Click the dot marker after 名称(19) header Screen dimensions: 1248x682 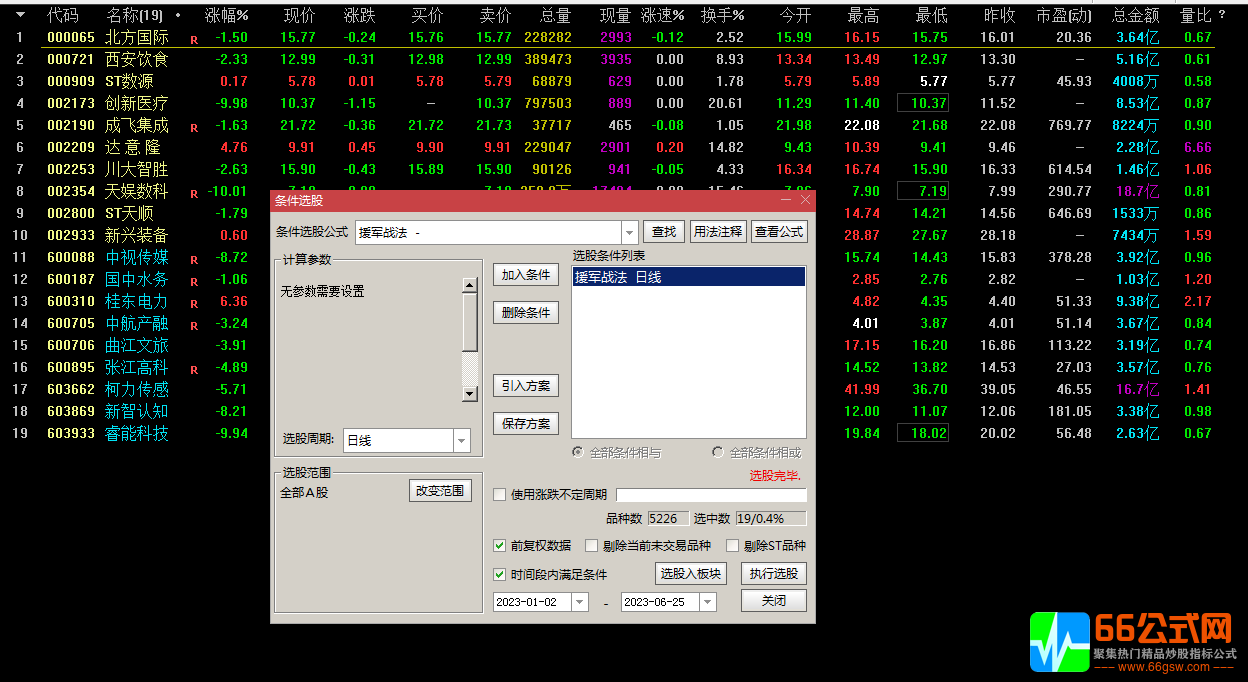pyautogui.click(x=178, y=15)
